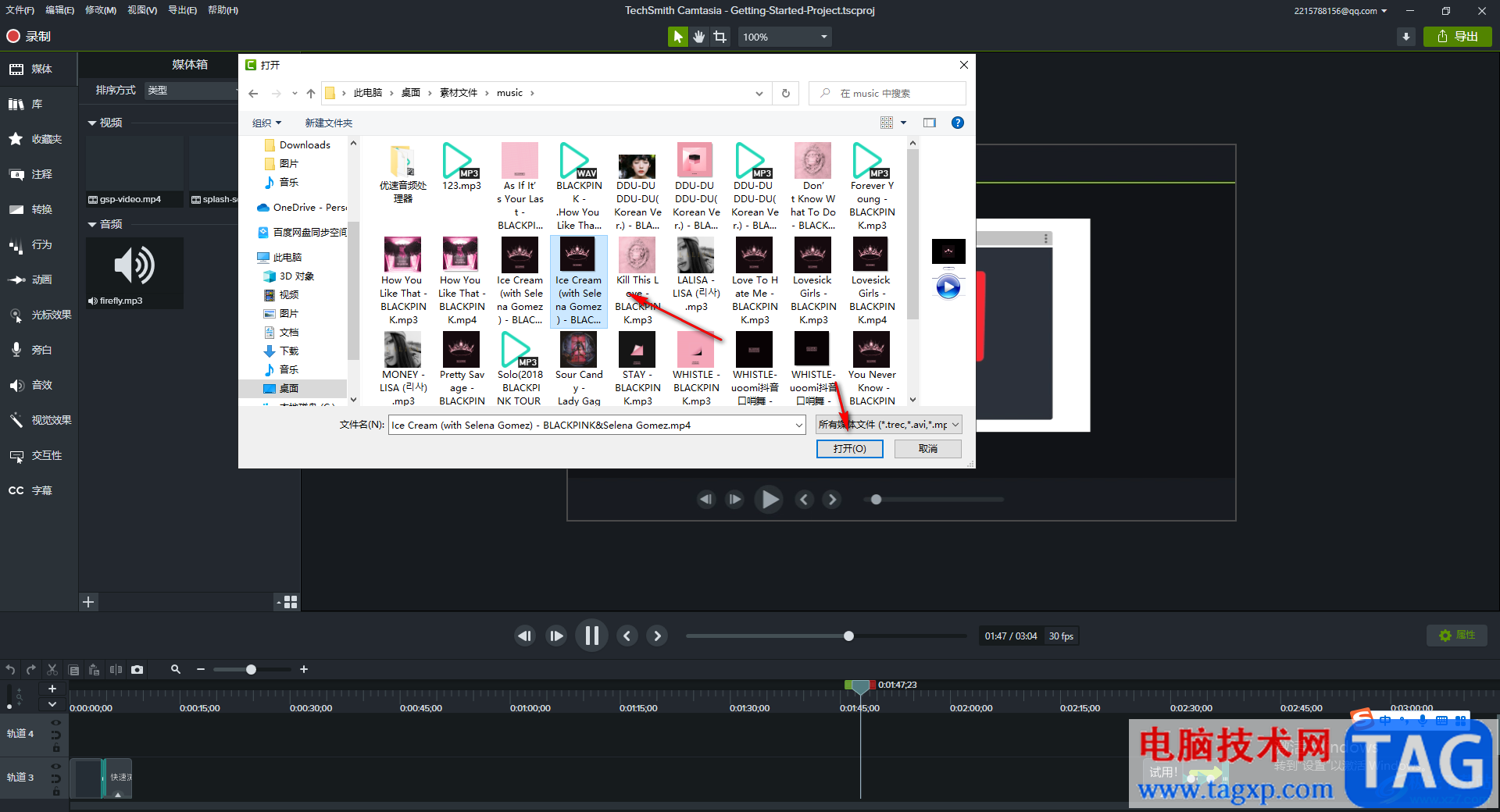The height and width of the screenshot is (812, 1500).
Task: Open the 编辑(E) menu
Action: click(60, 10)
